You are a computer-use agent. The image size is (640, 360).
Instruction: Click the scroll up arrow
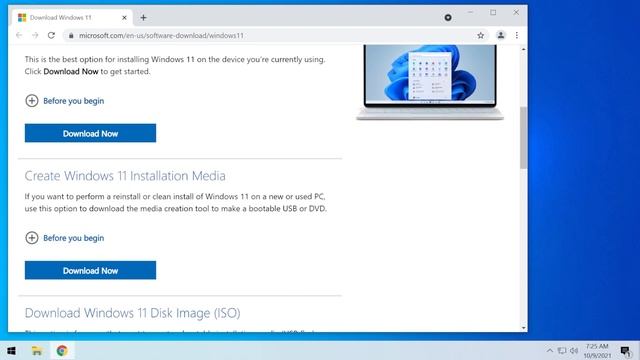[x=523, y=49]
